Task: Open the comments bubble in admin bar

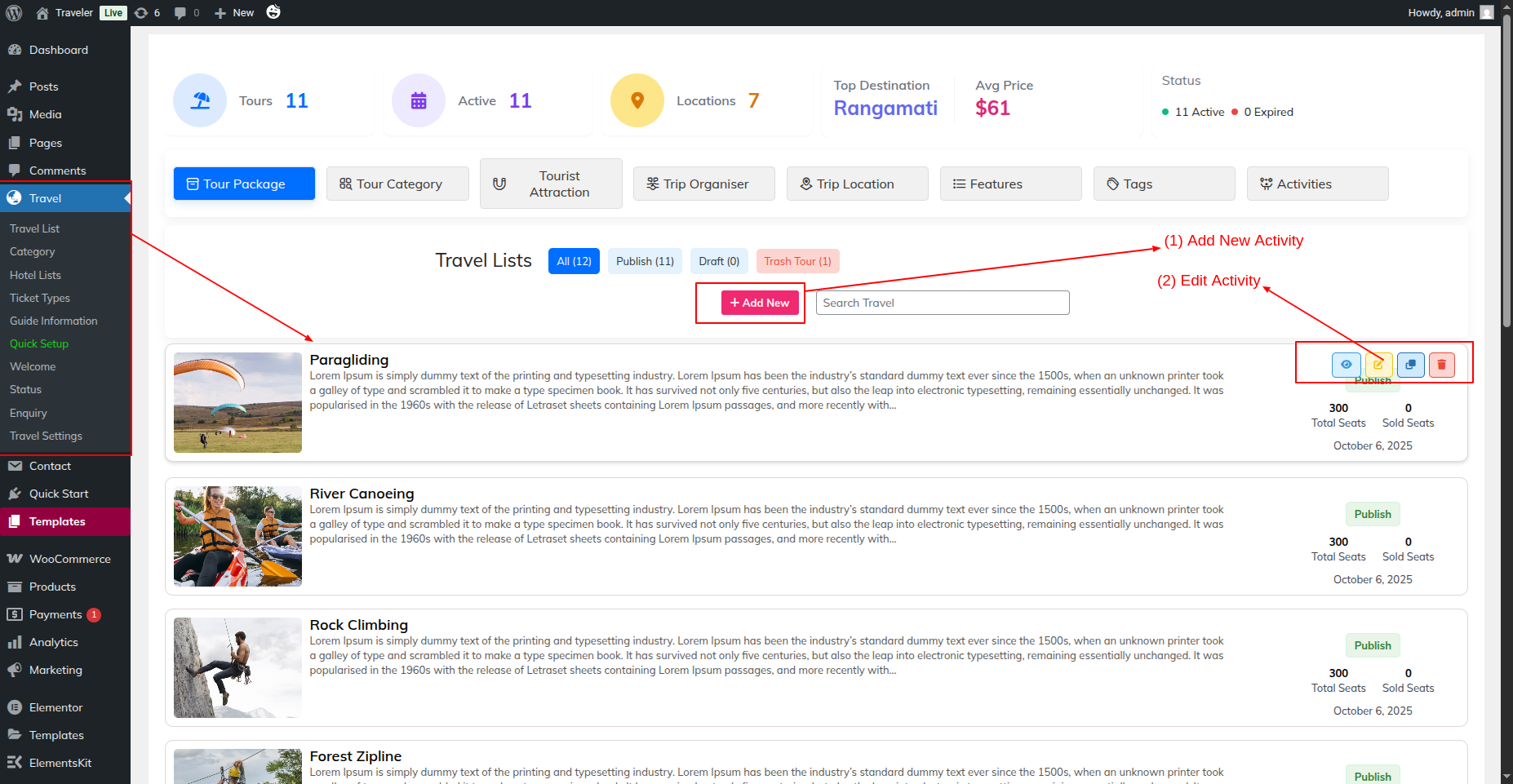Action: pyautogui.click(x=186, y=12)
